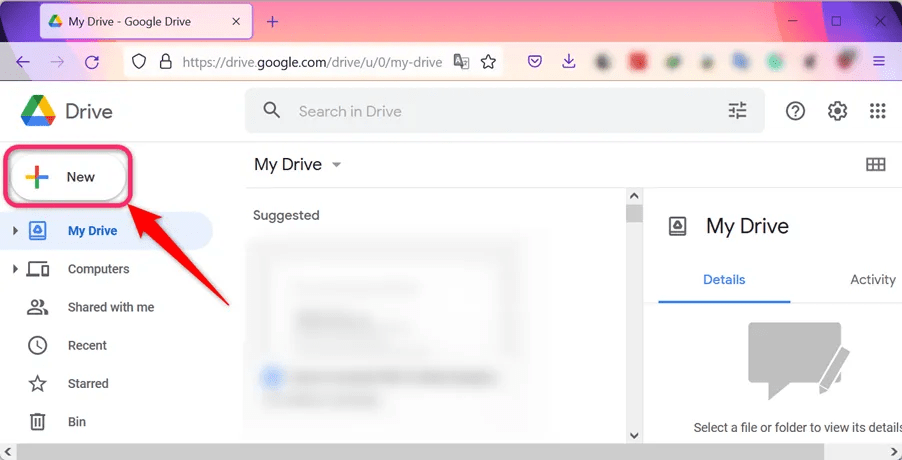Click the Recent clock icon
902x460 pixels.
click(x=37, y=345)
